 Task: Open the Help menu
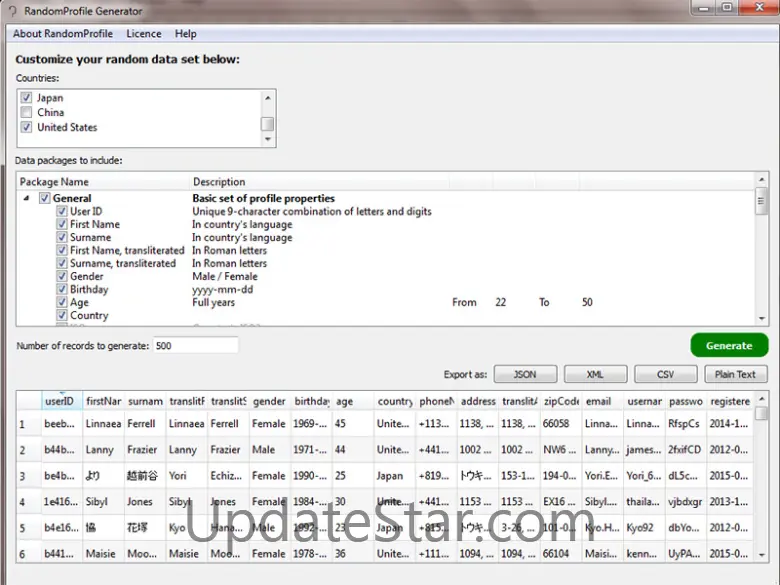[186, 34]
